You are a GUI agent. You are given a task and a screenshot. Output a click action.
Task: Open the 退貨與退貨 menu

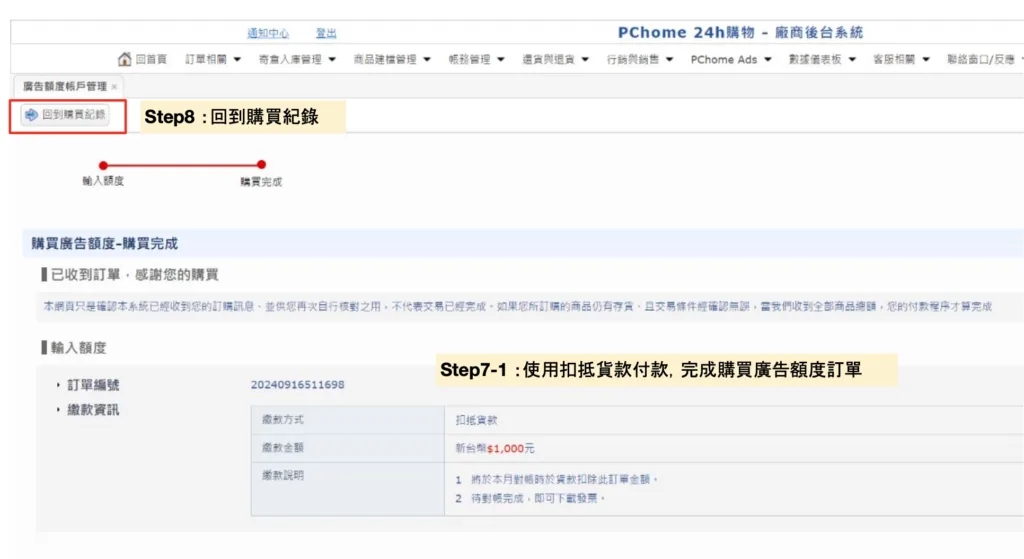555,59
